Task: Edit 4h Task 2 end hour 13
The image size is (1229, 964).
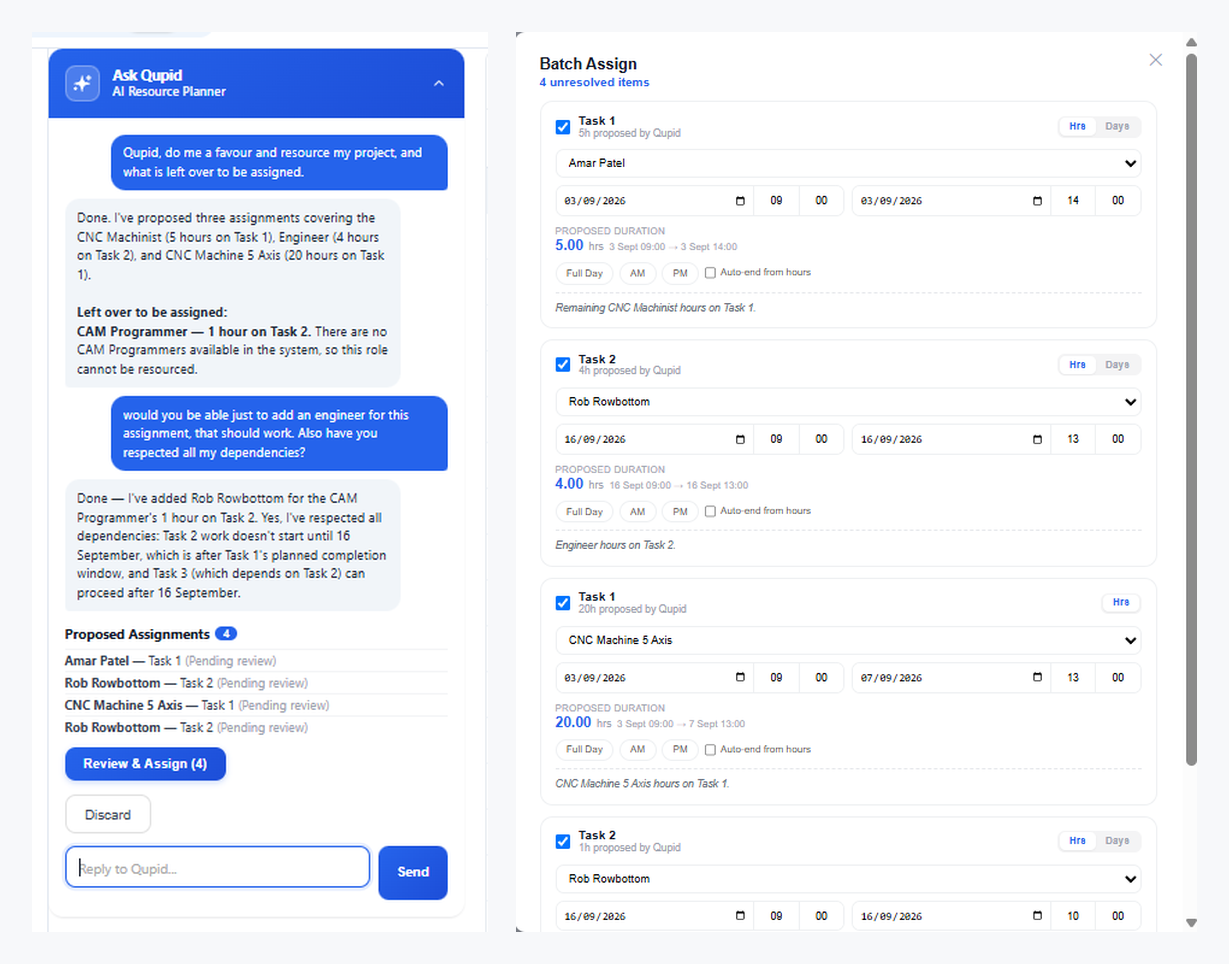Action: pos(1074,439)
